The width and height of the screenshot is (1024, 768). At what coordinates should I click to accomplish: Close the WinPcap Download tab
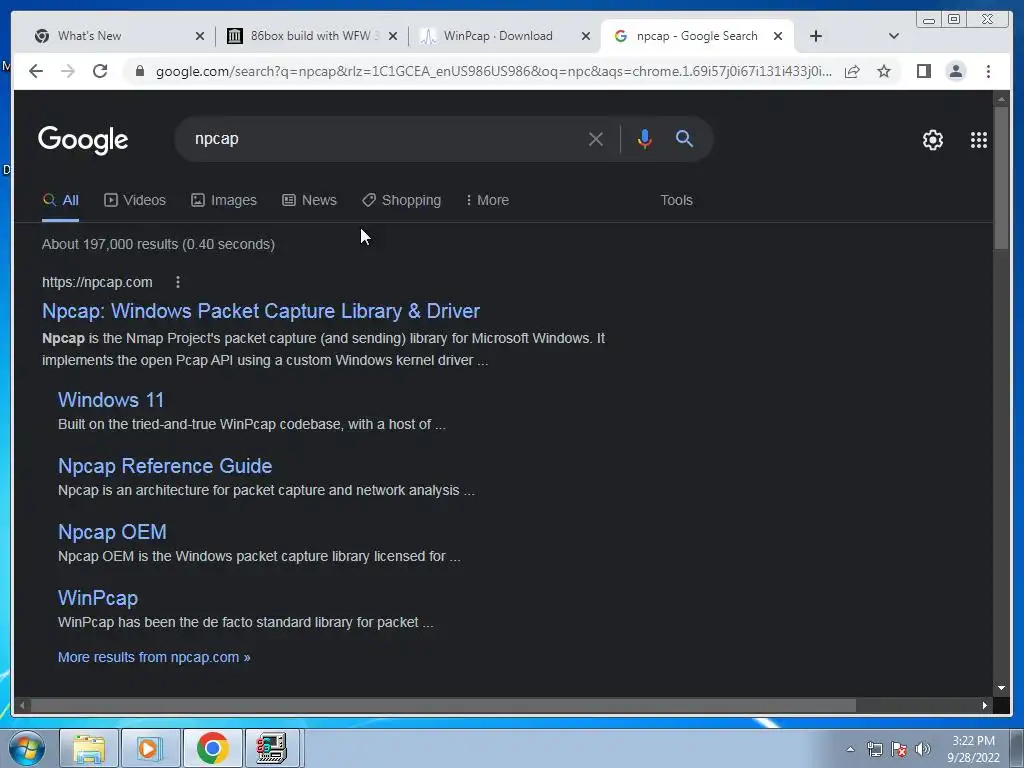pos(586,37)
